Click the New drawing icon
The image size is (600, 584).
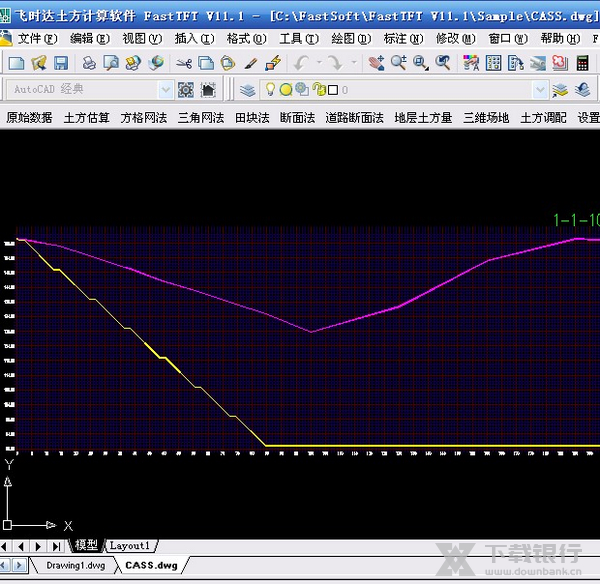click(15, 63)
